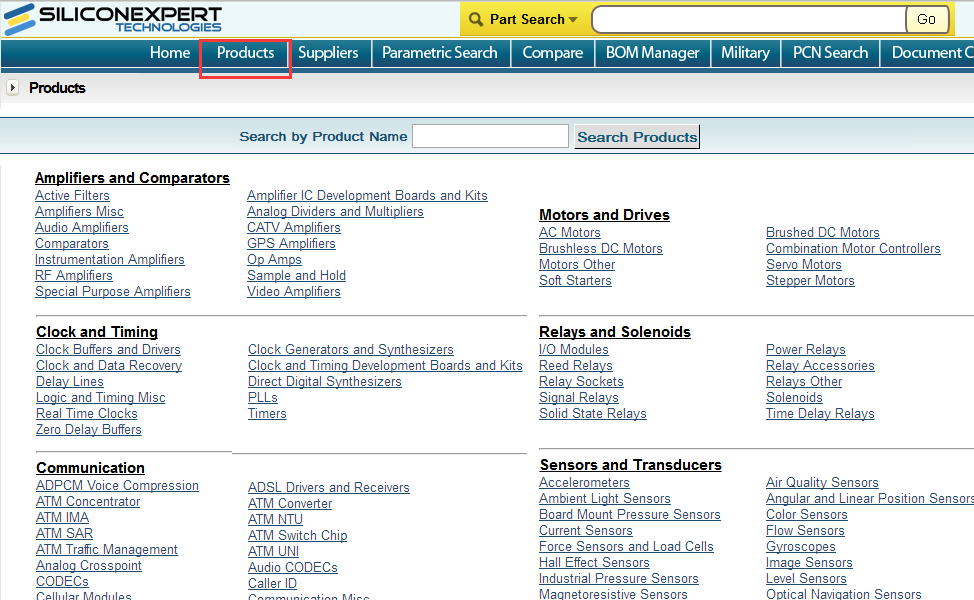This screenshot has width=974, height=600.
Task: Open the Suppliers menu item
Action: pos(328,53)
